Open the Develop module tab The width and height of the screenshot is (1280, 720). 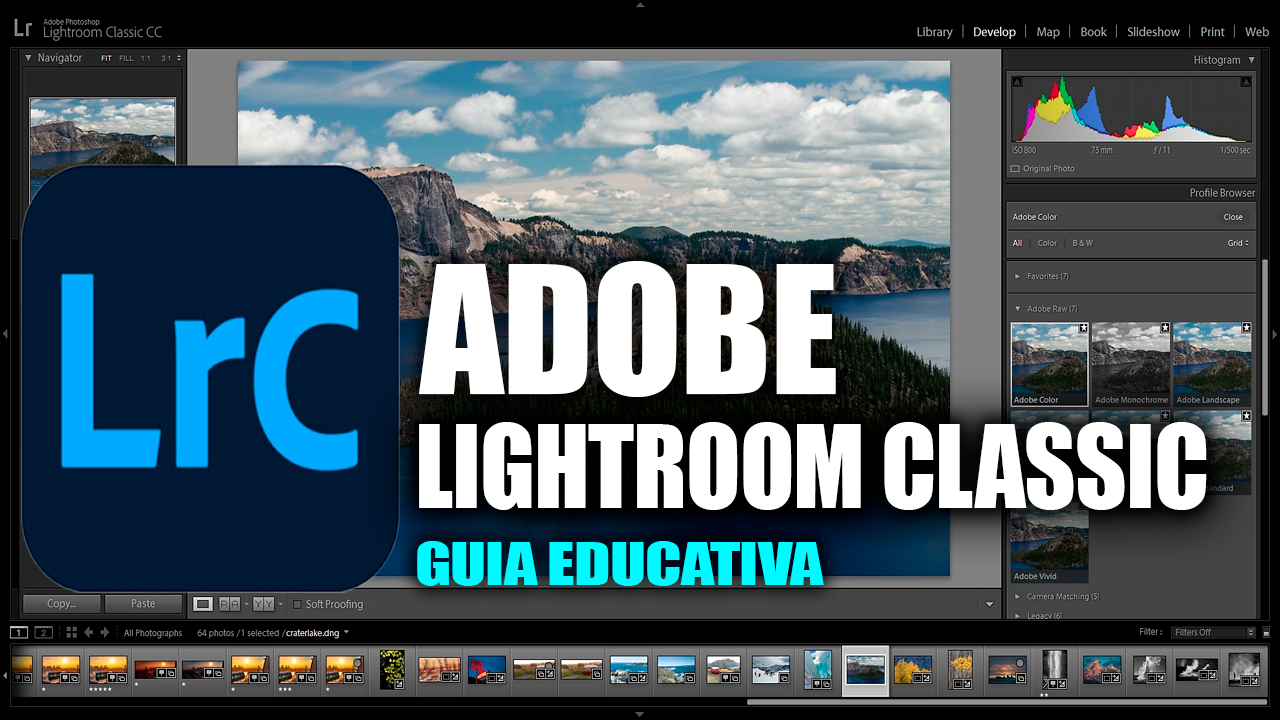[x=994, y=32]
